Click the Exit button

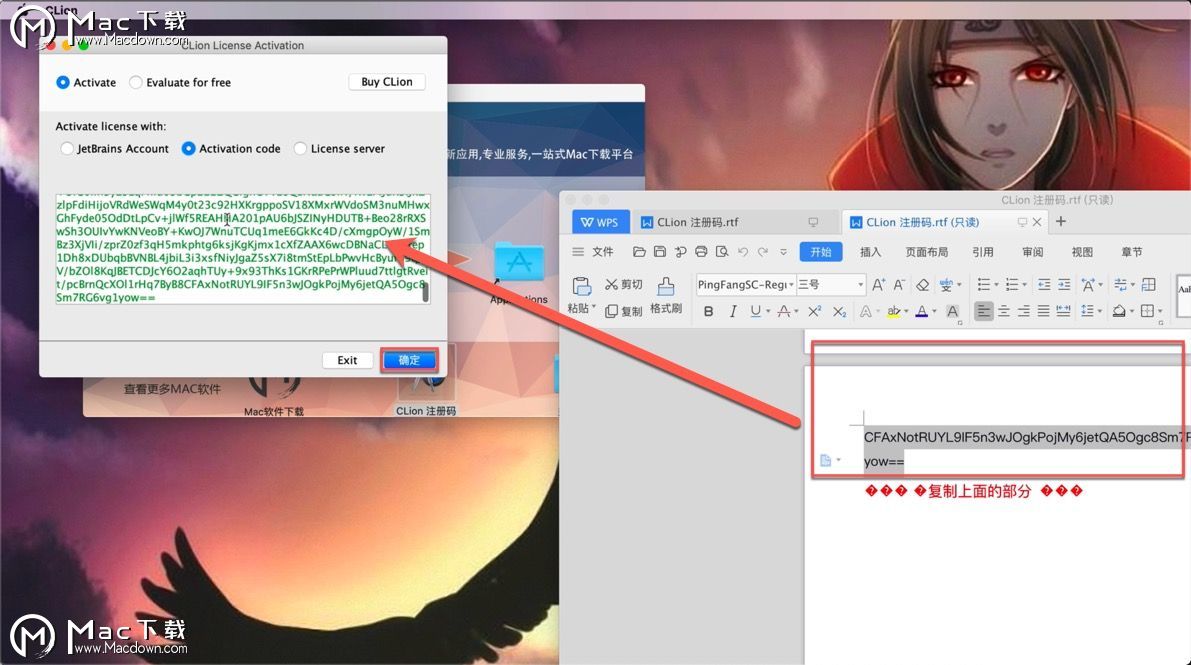tap(347, 360)
